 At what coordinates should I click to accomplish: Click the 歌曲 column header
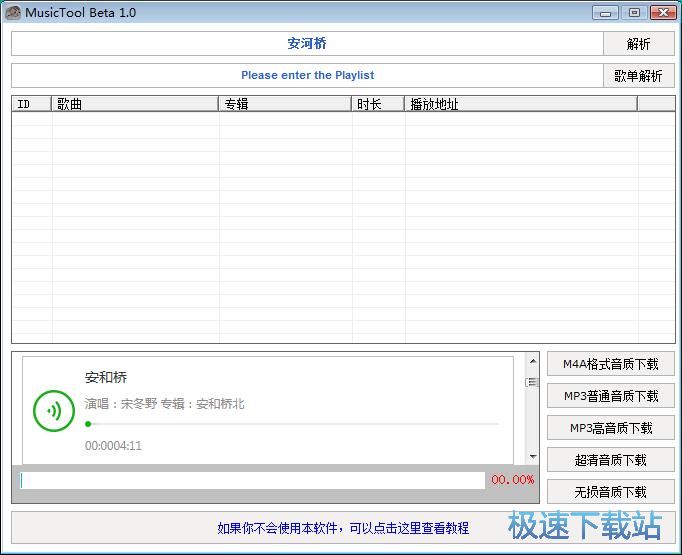(x=135, y=104)
